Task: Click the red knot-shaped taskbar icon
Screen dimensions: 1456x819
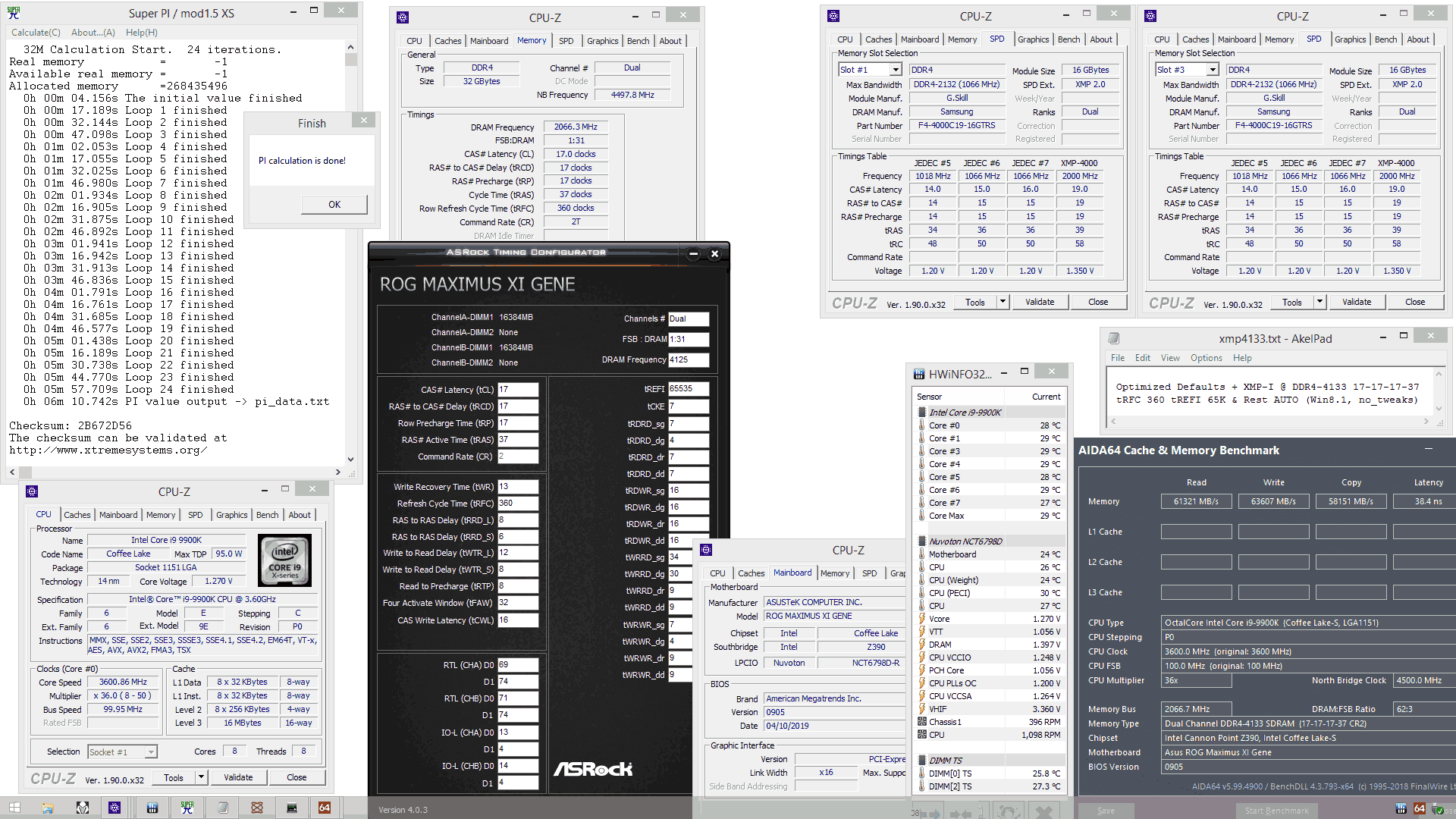Action: tap(257, 808)
